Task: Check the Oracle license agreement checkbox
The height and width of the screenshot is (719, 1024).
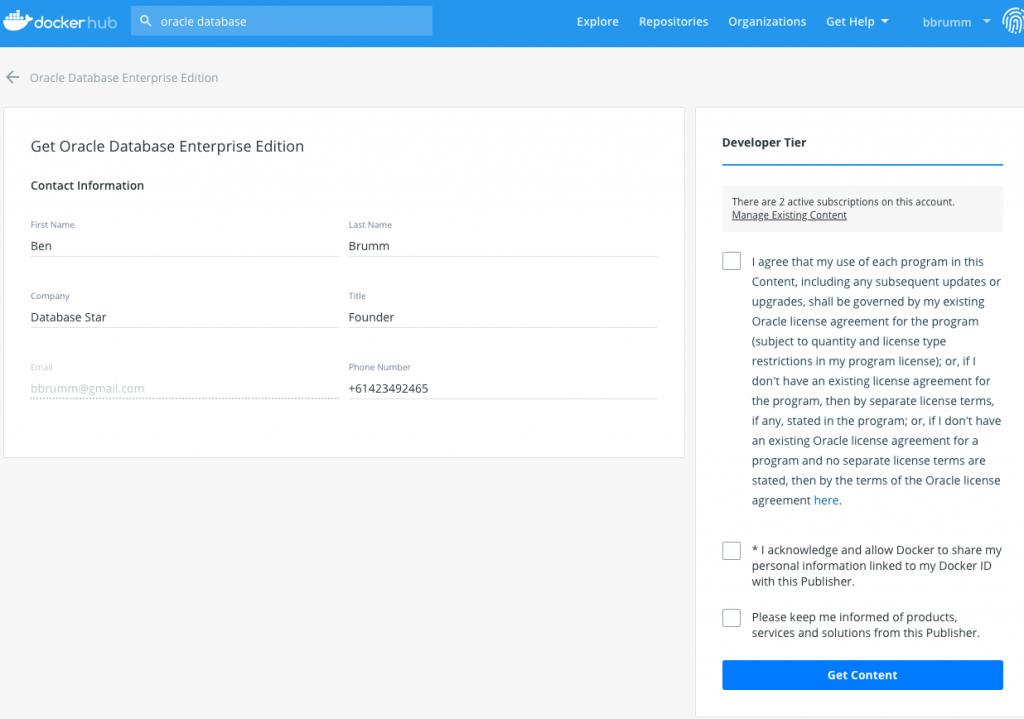Action: (x=731, y=262)
